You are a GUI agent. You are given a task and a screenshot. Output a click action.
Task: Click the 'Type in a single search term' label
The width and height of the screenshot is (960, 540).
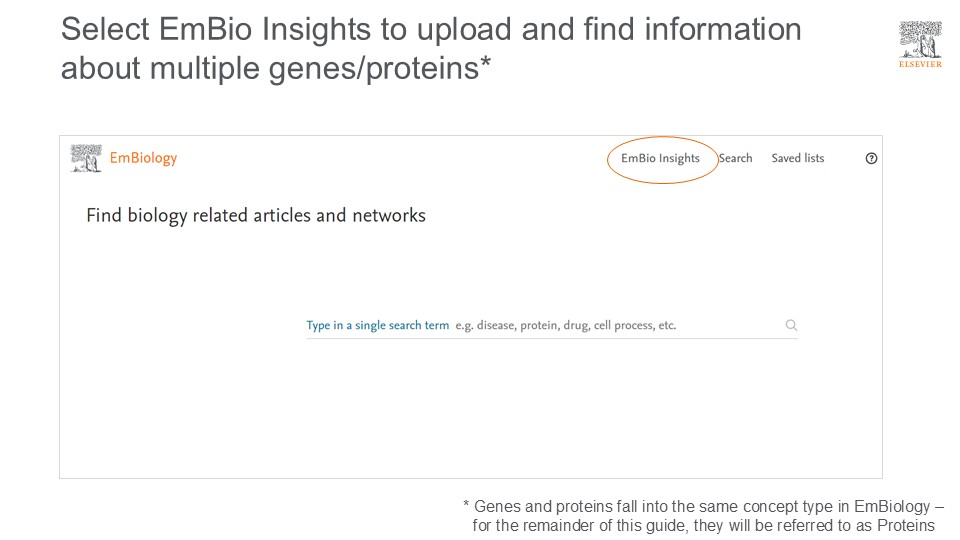point(377,325)
